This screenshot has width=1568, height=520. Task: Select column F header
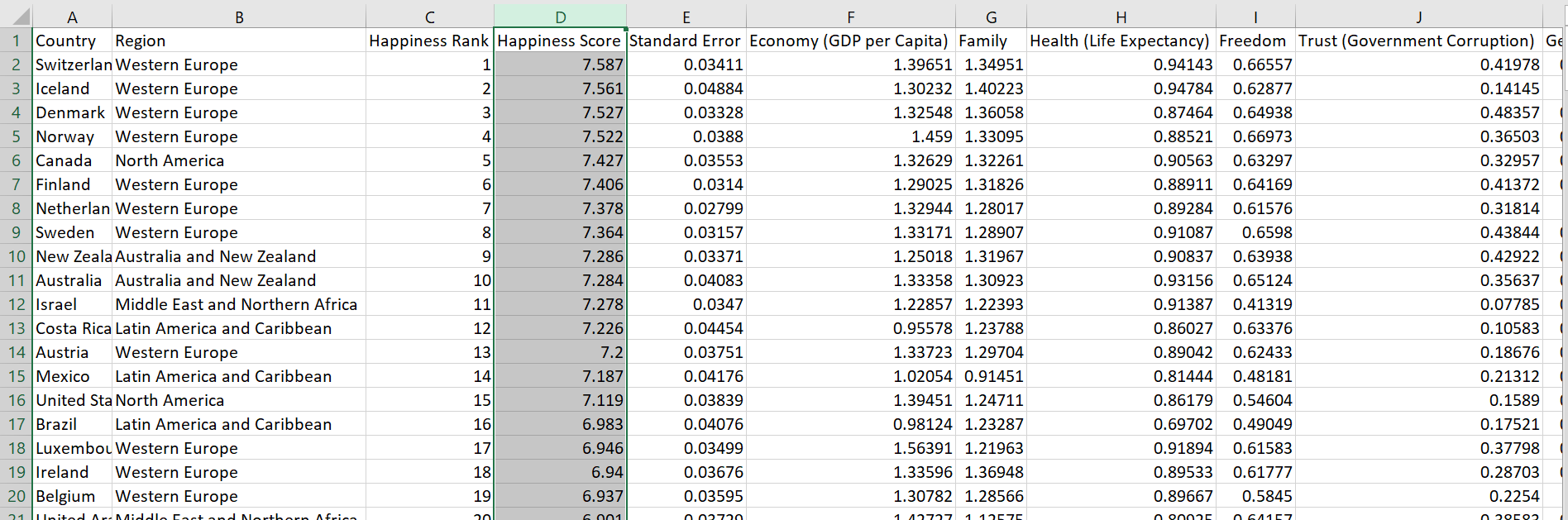coord(851,17)
